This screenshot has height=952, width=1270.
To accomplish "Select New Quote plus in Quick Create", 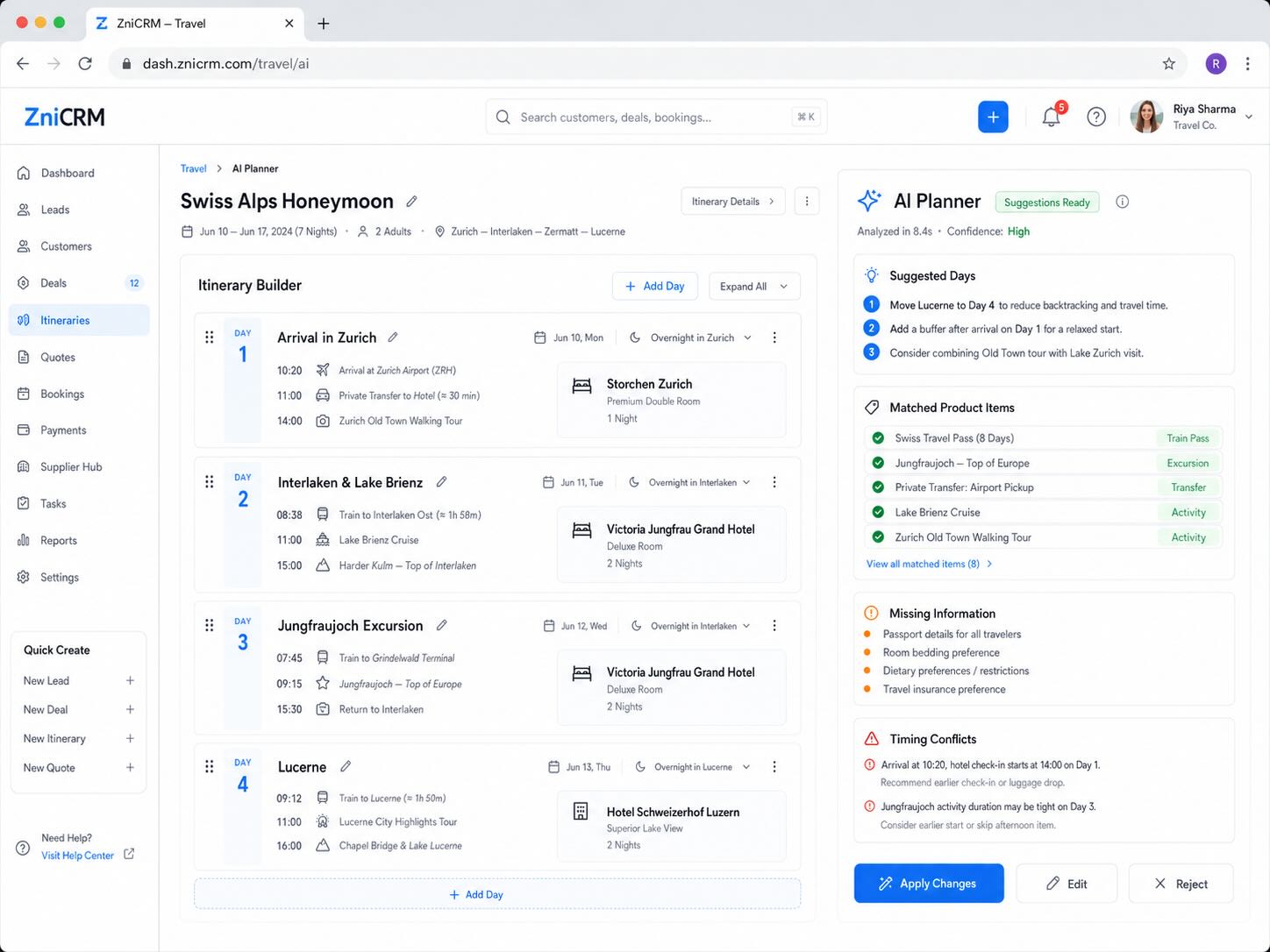I will pyautogui.click(x=130, y=768).
